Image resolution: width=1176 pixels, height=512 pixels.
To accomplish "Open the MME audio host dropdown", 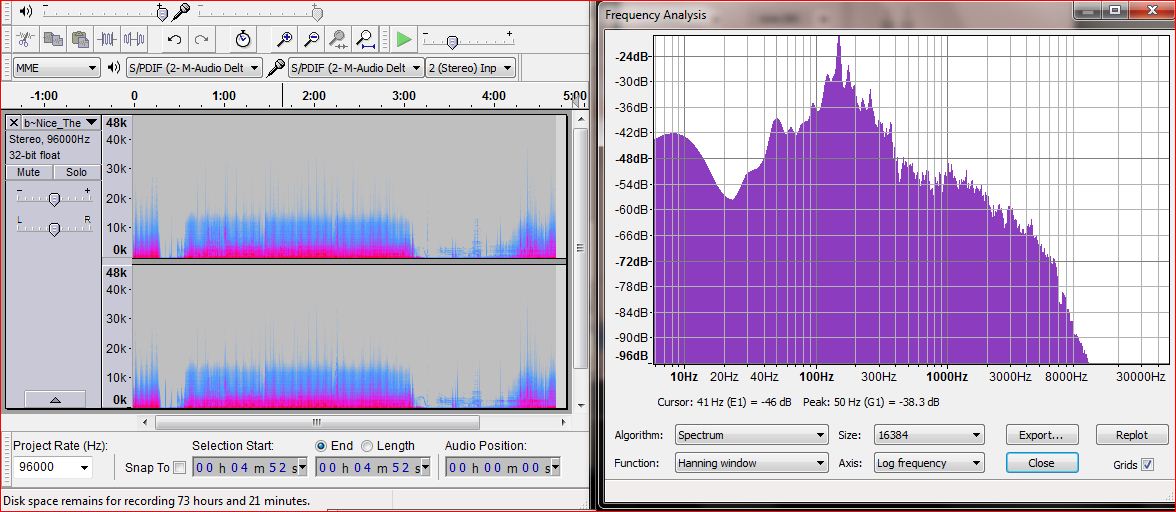I will click(x=56, y=67).
